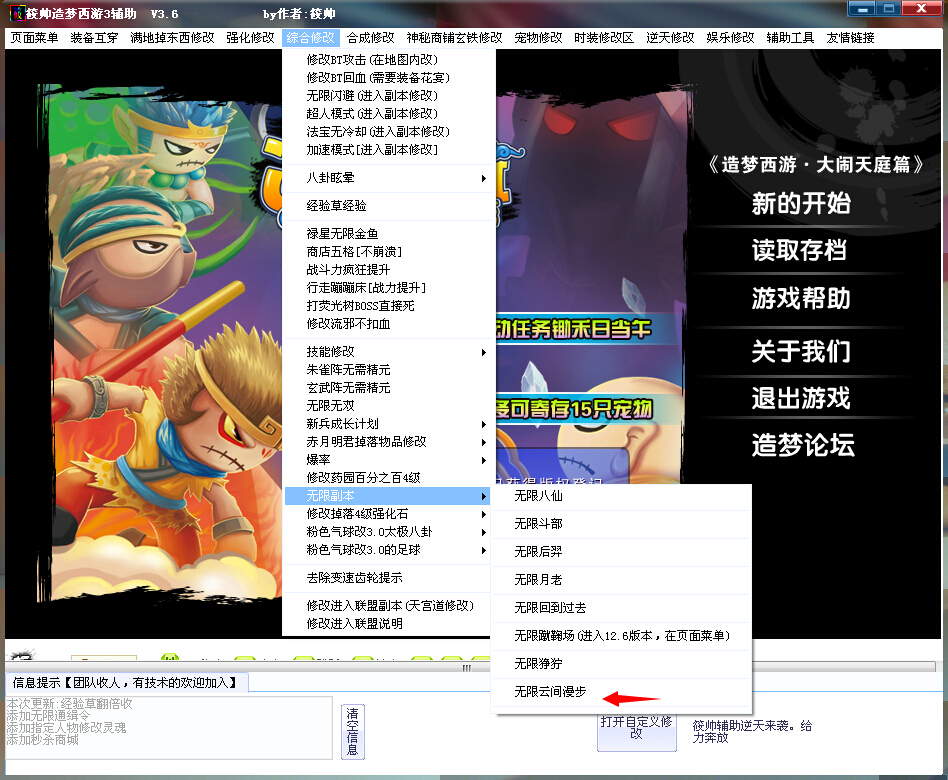Screen dimensions: 948x780
Task: Select 无限狰狞 in submenu
Action: pyautogui.click(x=622, y=664)
